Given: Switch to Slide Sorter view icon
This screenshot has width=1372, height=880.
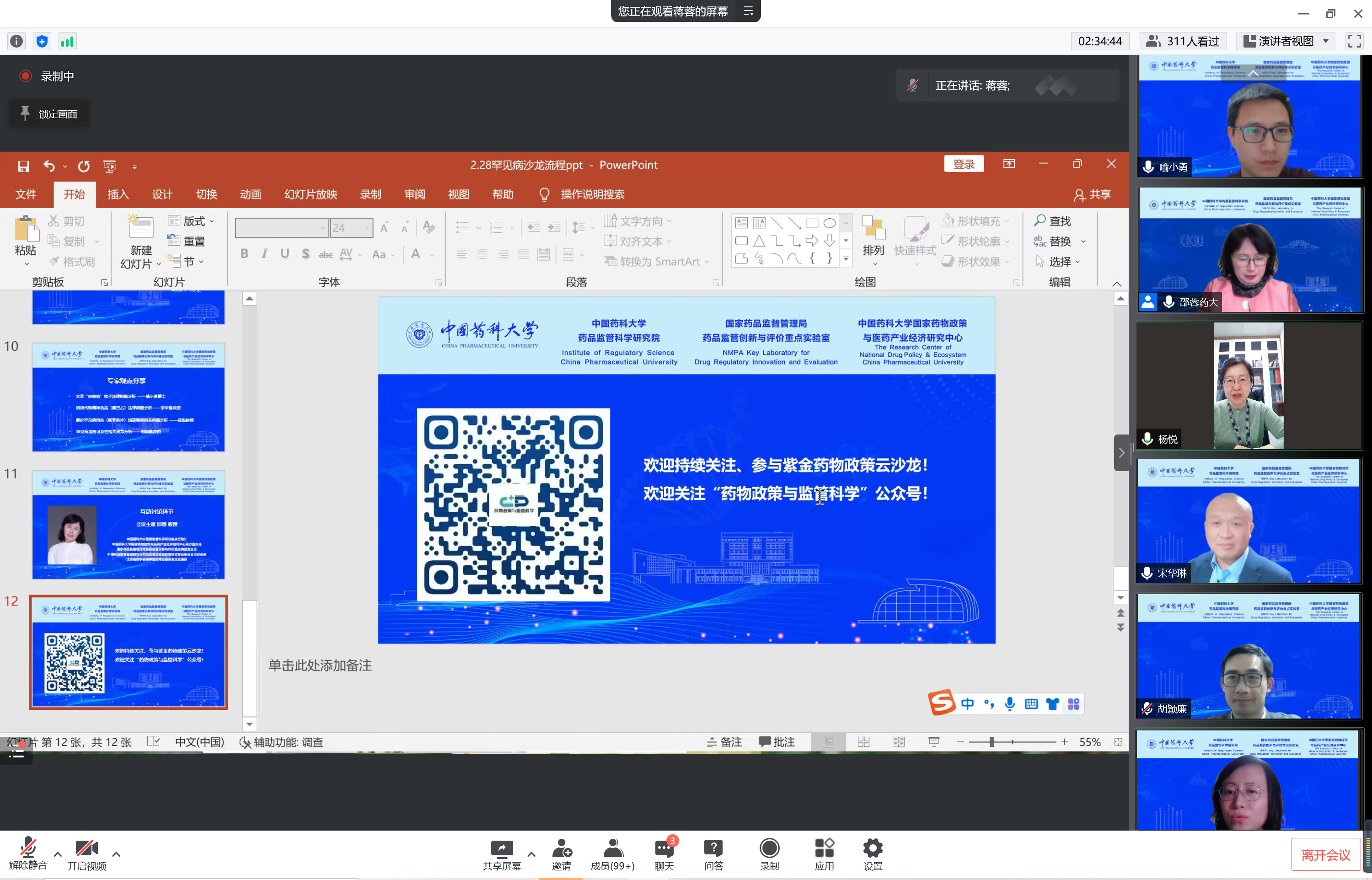Looking at the screenshot, I should 863,742.
